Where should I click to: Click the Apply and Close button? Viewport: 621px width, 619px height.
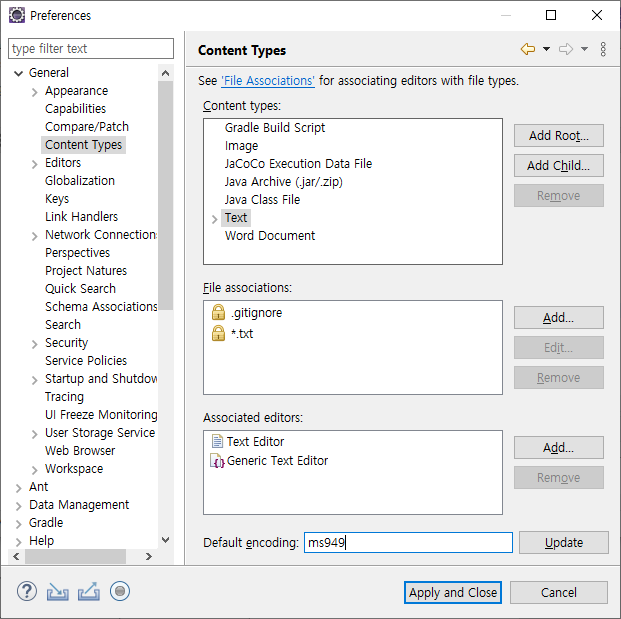click(453, 592)
